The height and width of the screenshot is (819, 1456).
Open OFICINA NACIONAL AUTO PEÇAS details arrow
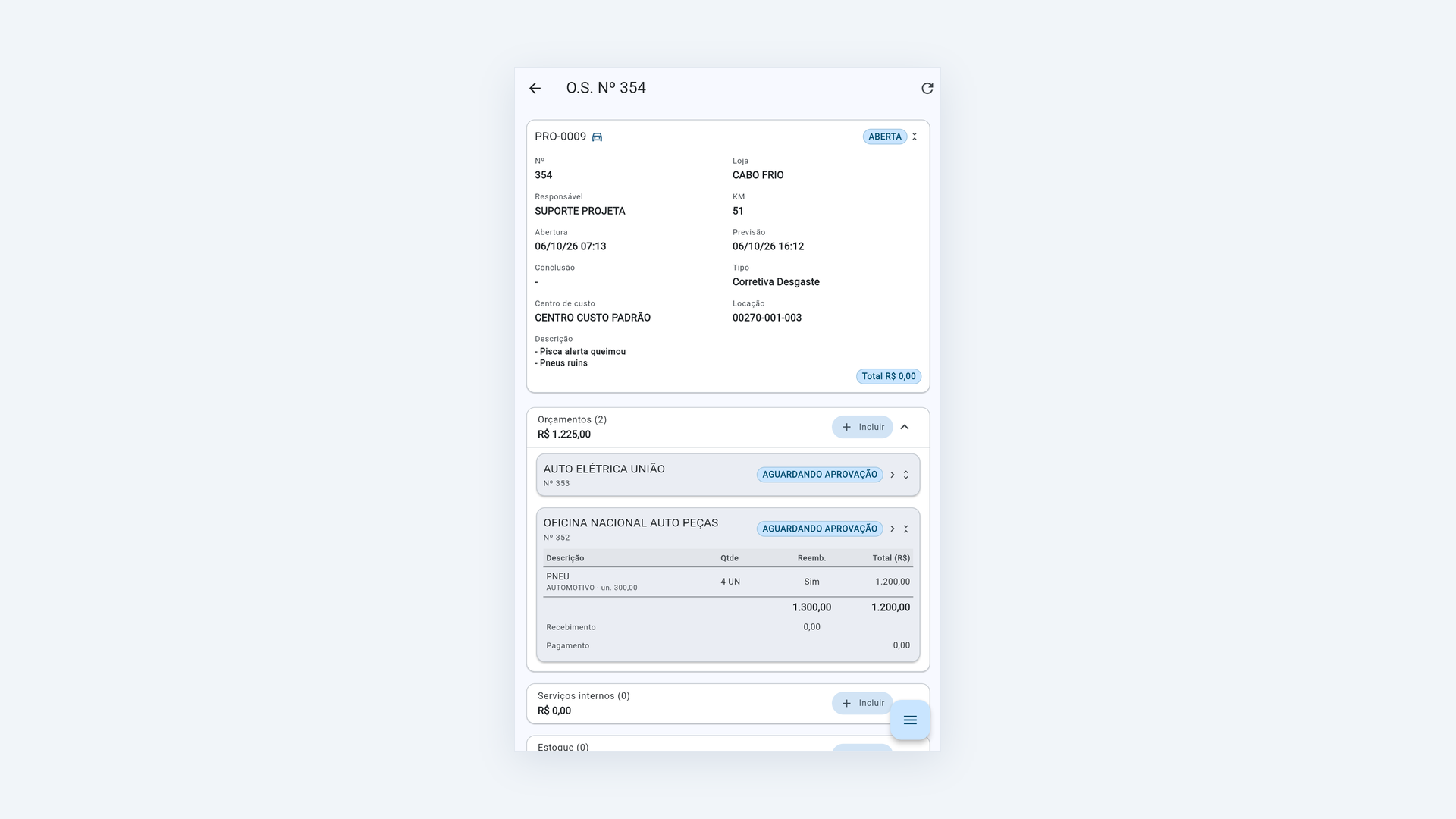click(x=893, y=529)
